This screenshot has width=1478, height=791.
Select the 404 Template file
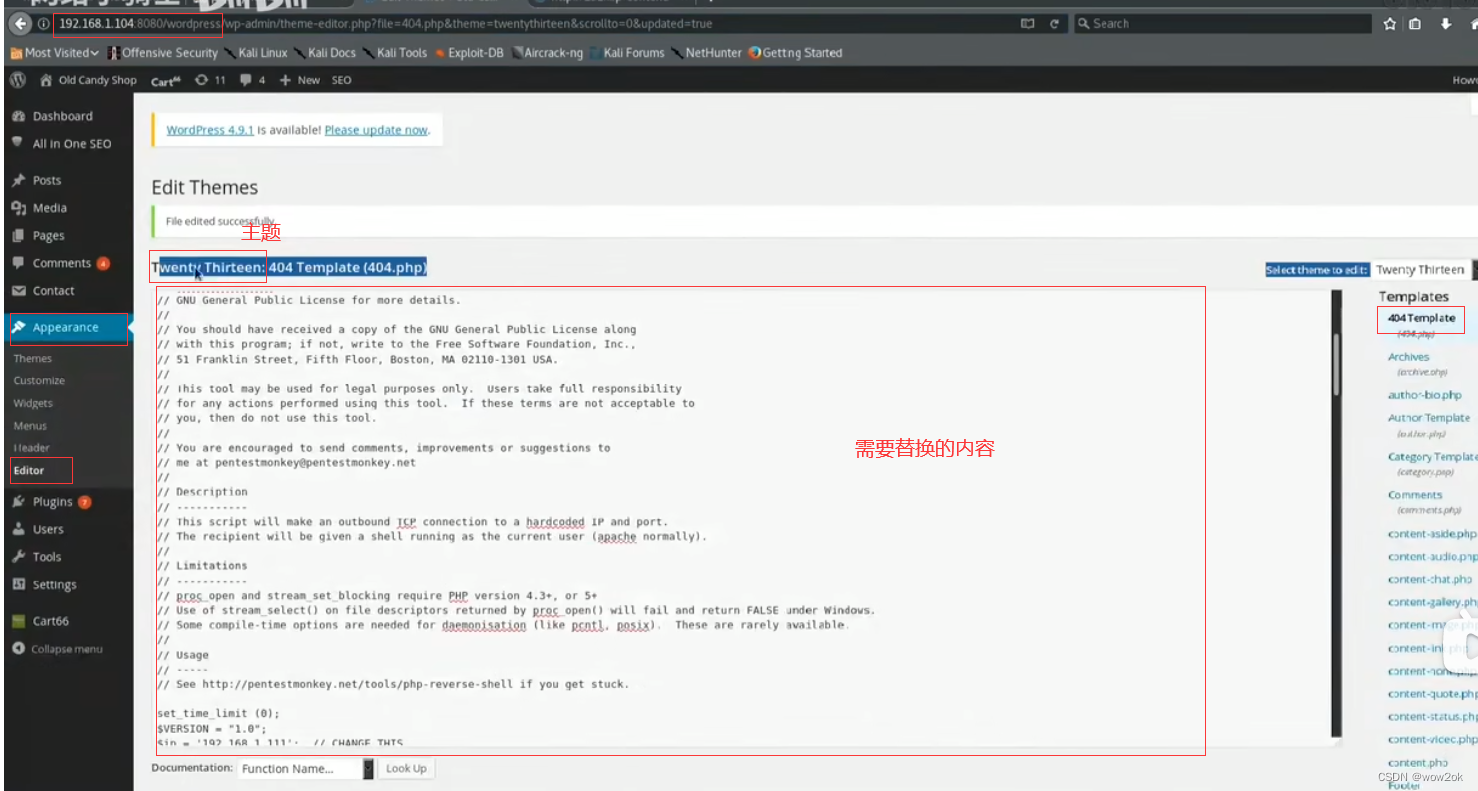[1421, 318]
